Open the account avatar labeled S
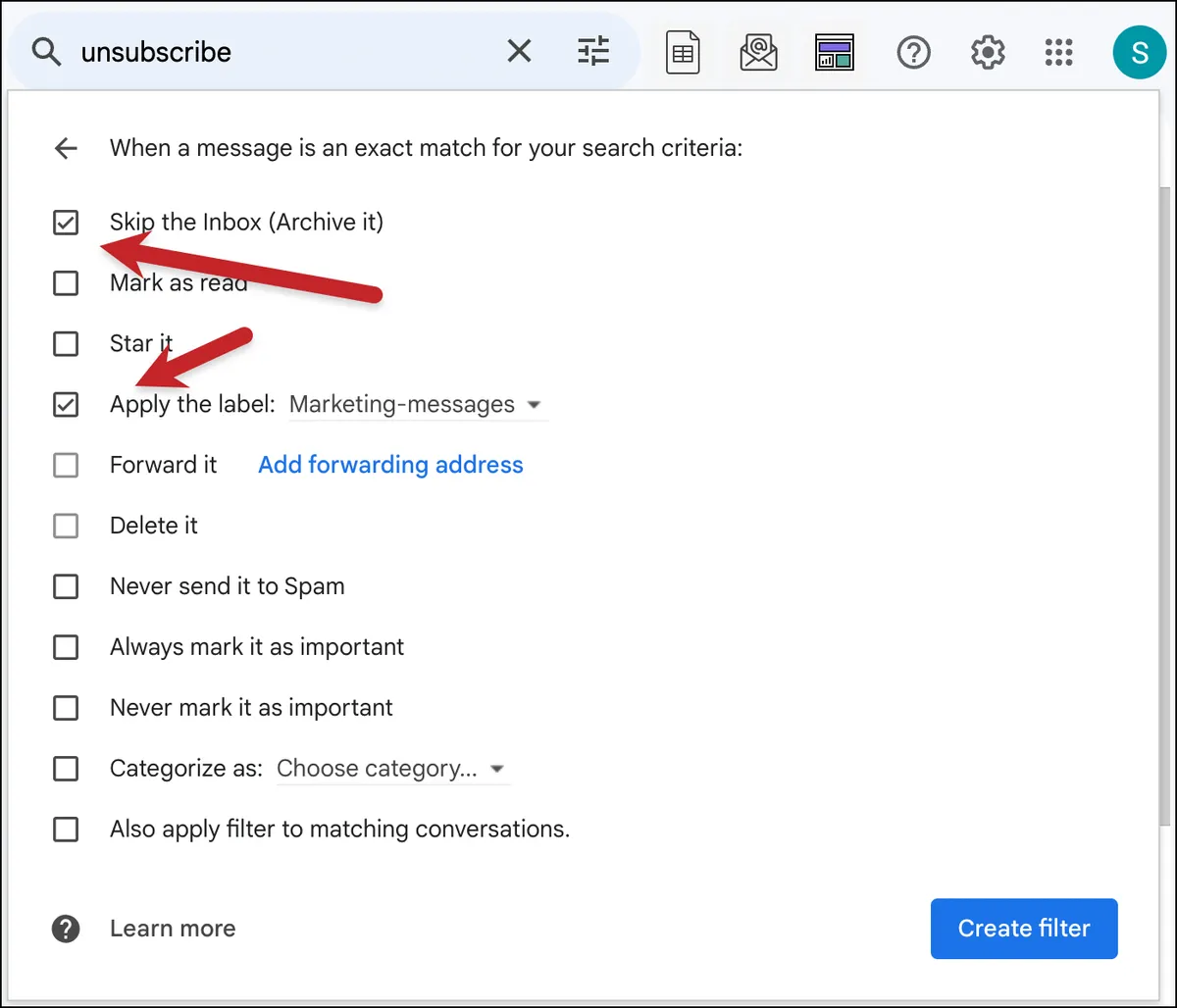The width and height of the screenshot is (1177, 1008). pos(1139,52)
